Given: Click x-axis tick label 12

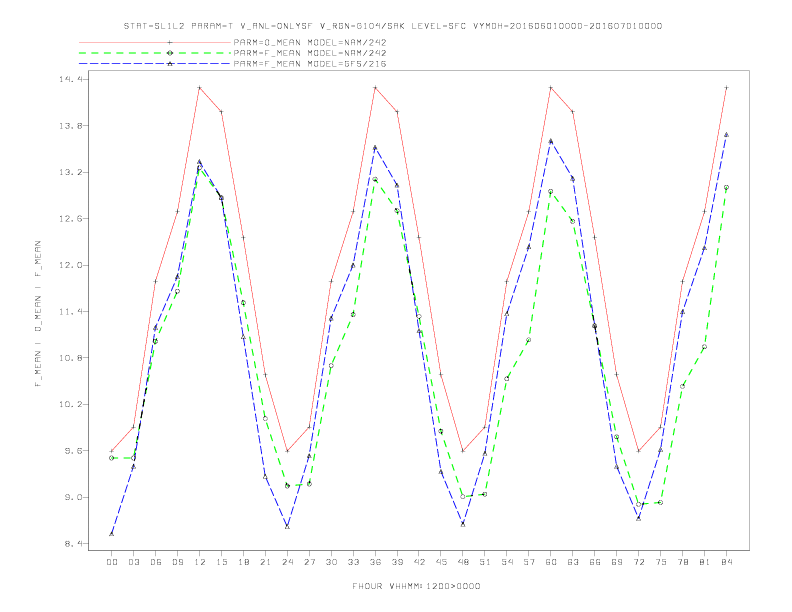Looking at the screenshot, I should 200,562.
